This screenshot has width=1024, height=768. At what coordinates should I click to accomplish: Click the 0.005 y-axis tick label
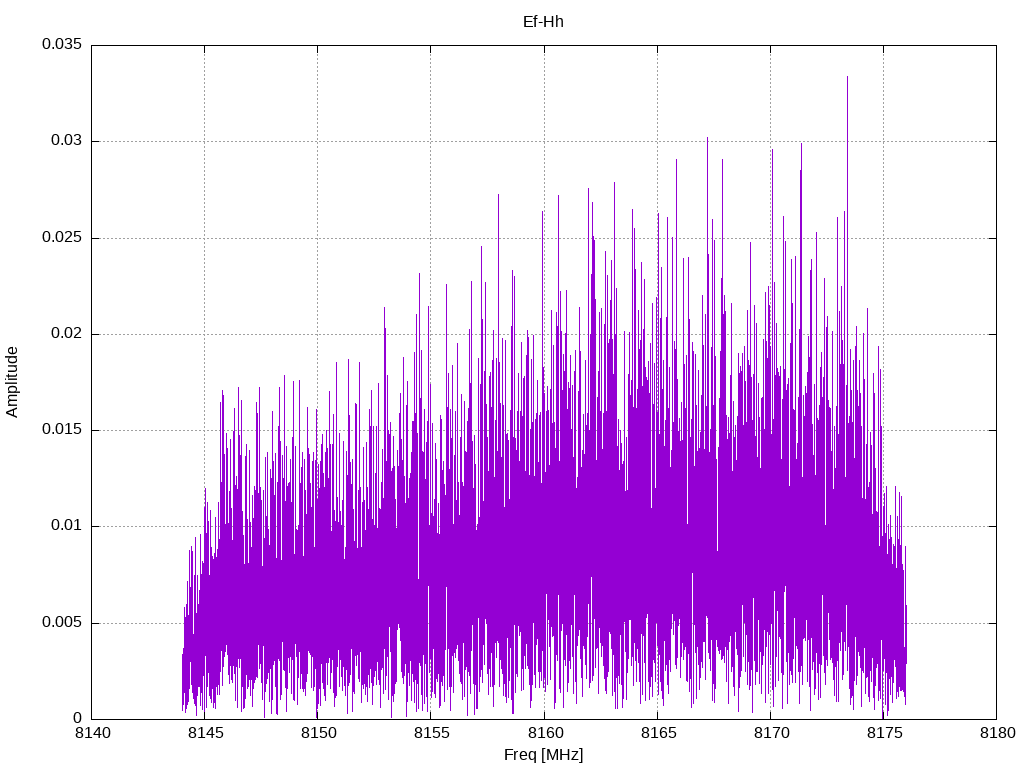[x=62, y=622]
